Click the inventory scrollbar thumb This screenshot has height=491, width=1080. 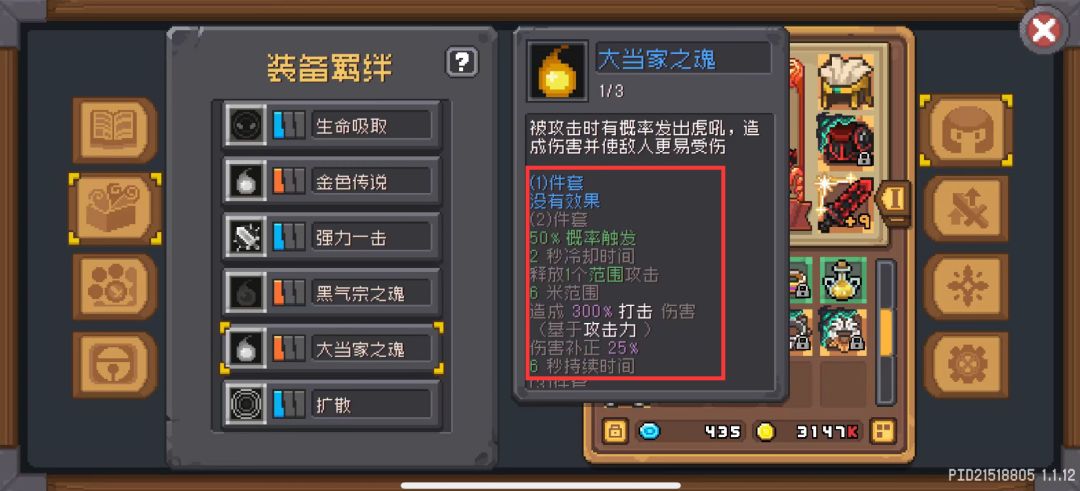(886, 332)
